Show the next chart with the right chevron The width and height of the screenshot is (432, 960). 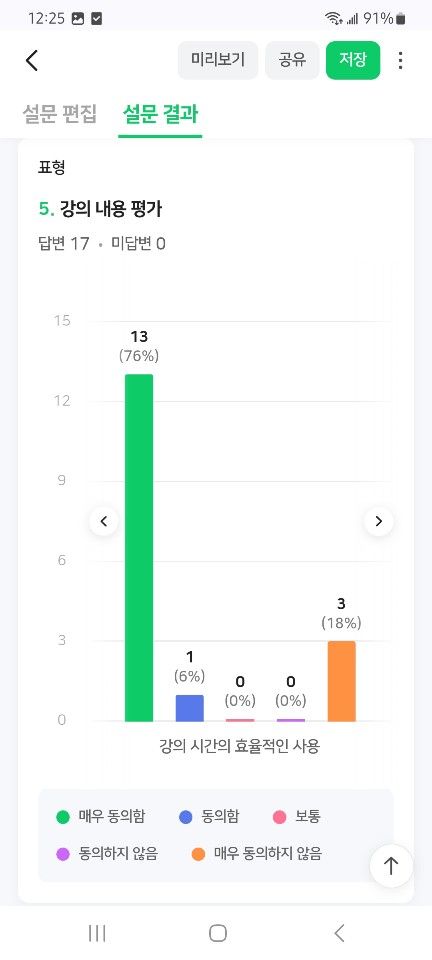pos(379,522)
